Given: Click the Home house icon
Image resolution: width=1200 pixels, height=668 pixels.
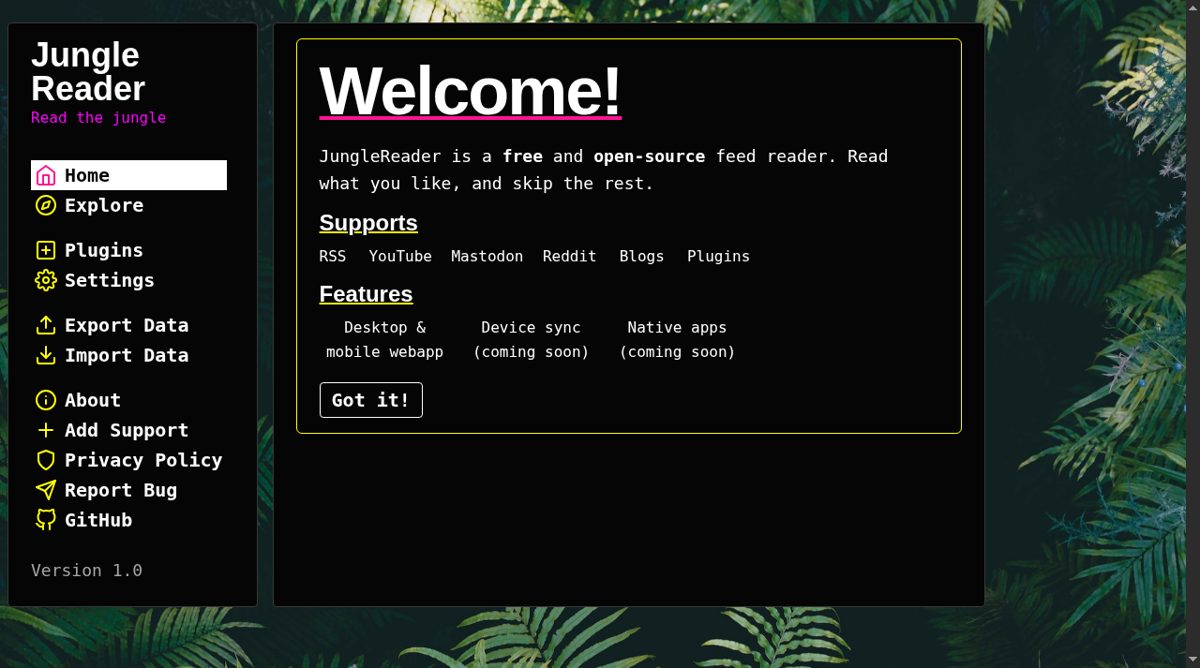Looking at the screenshot, I should coord(46,175).
